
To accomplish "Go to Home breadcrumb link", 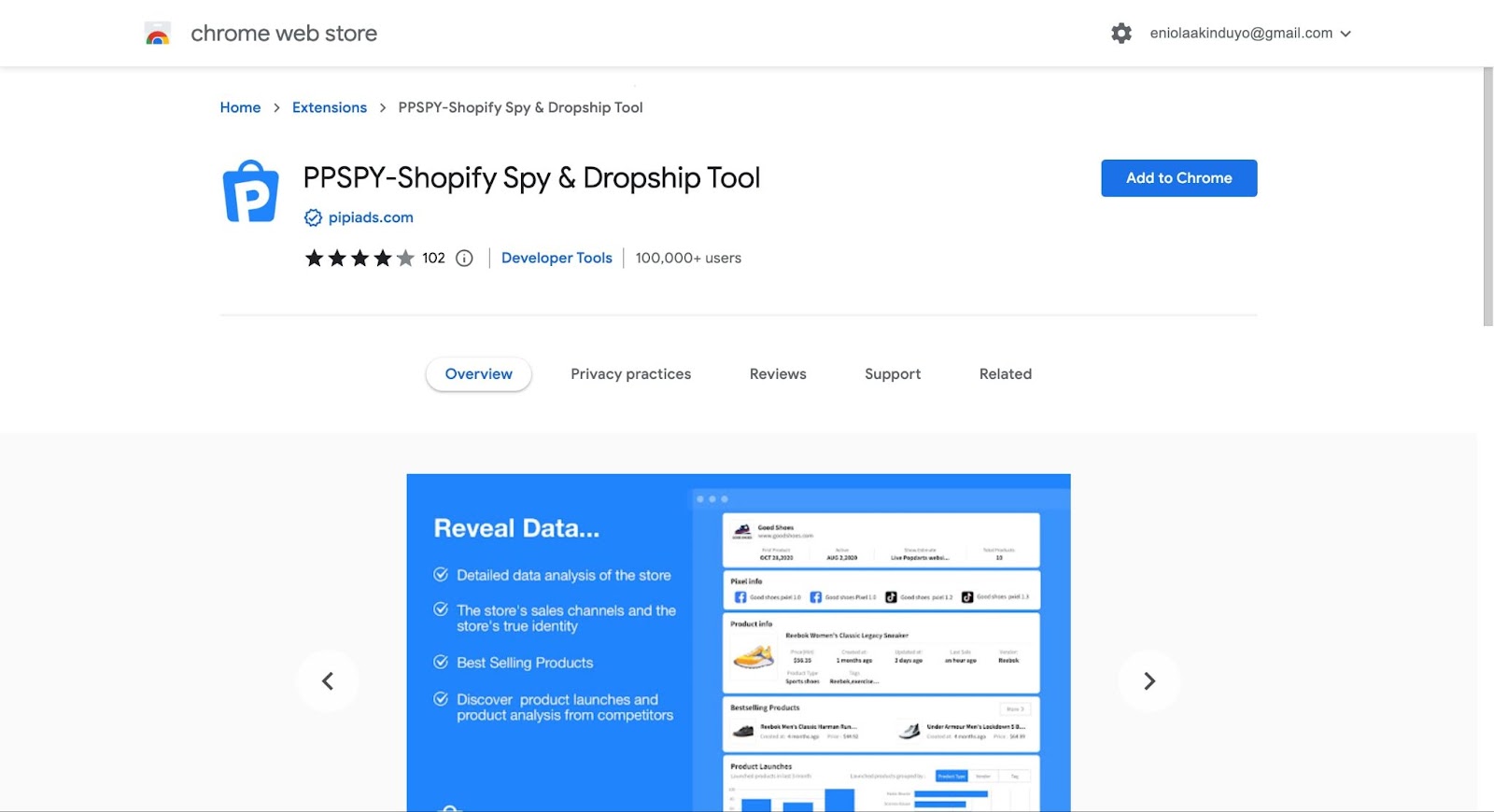I will [x=240, y=107].
